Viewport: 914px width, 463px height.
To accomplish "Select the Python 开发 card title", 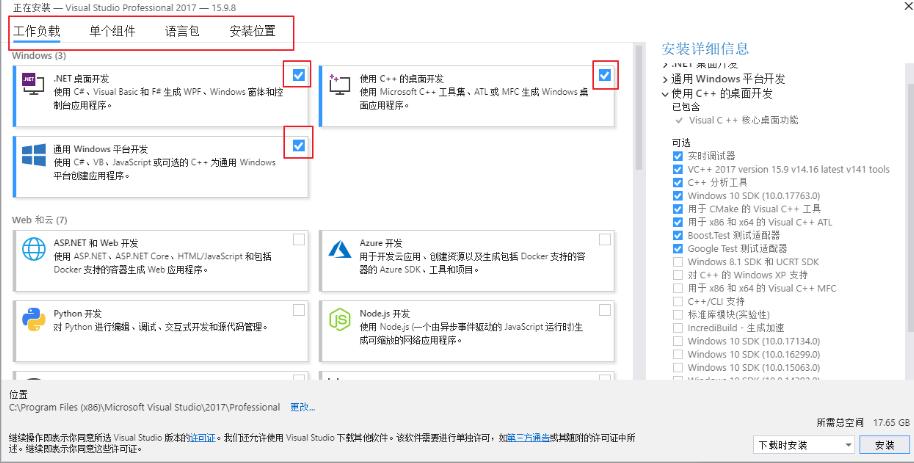I will coord(76,314).
